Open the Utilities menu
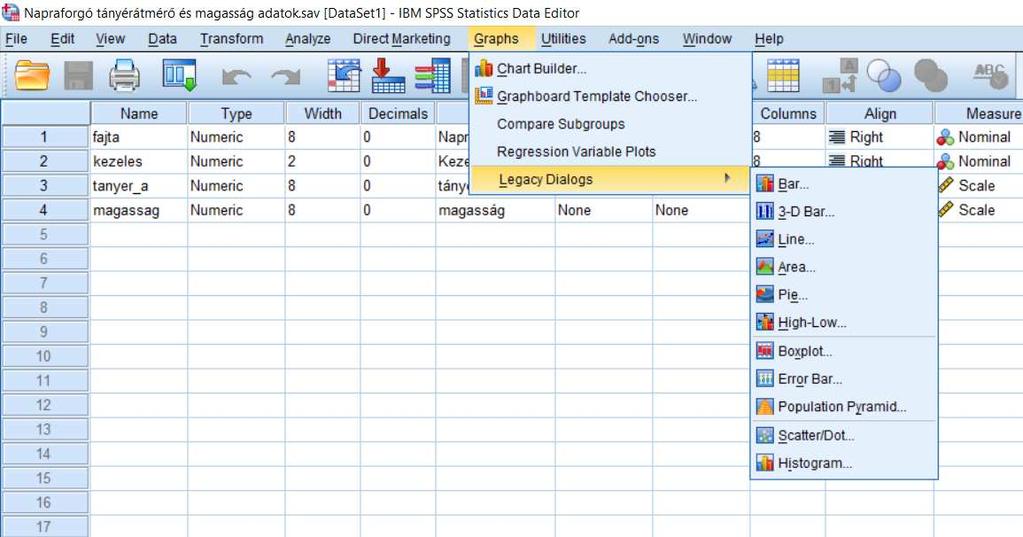 click(563, 39)
